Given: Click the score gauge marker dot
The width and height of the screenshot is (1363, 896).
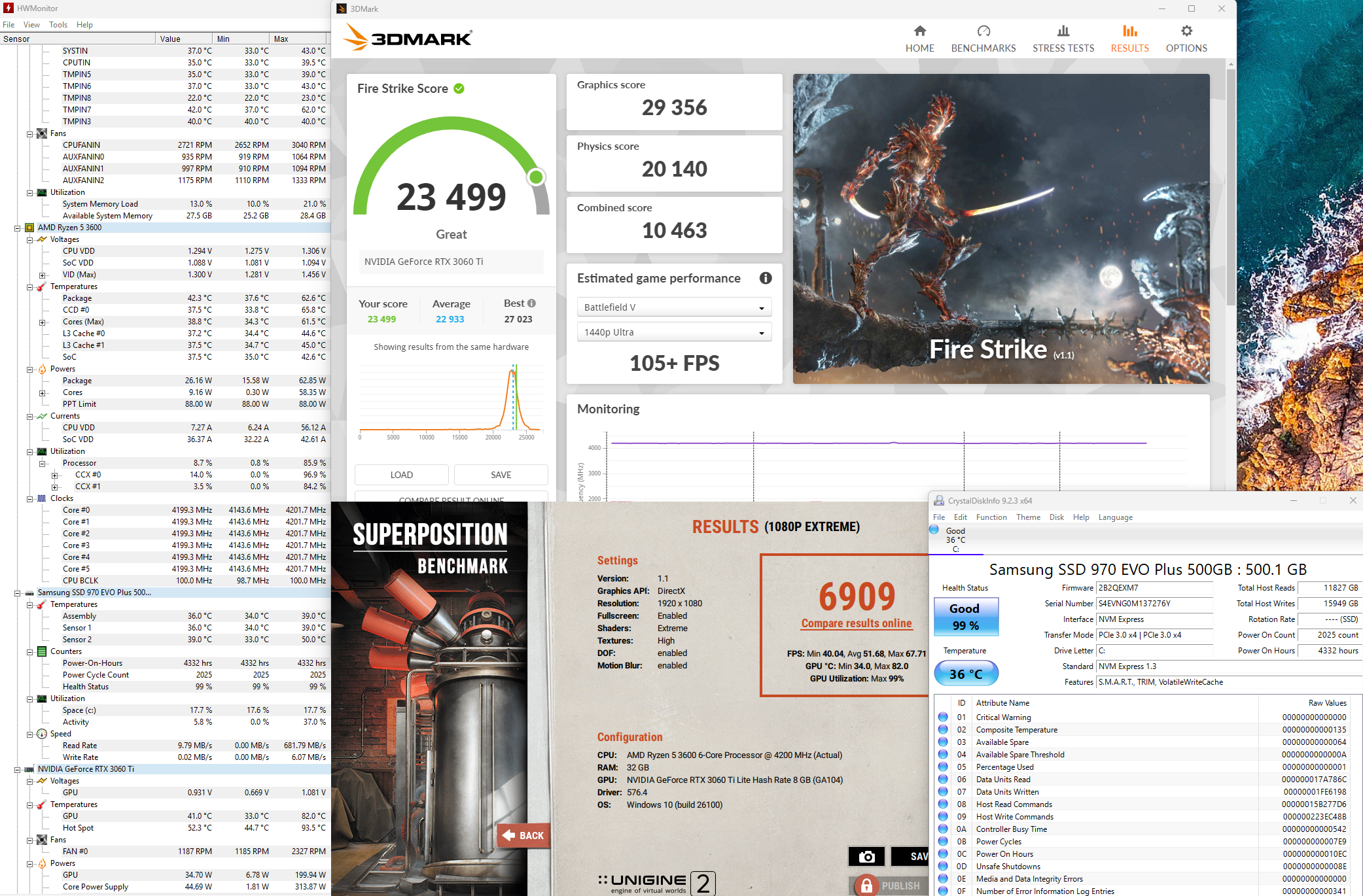Looking at the screenshot, I should click(x=536, y=177).
